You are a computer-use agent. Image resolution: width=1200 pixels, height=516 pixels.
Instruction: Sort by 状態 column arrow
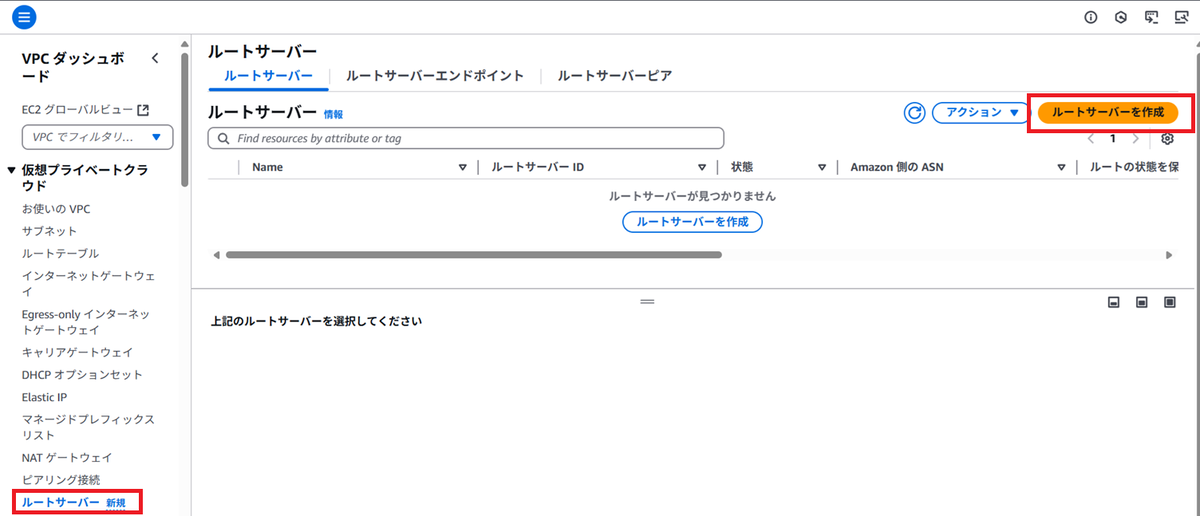(822, 167)
